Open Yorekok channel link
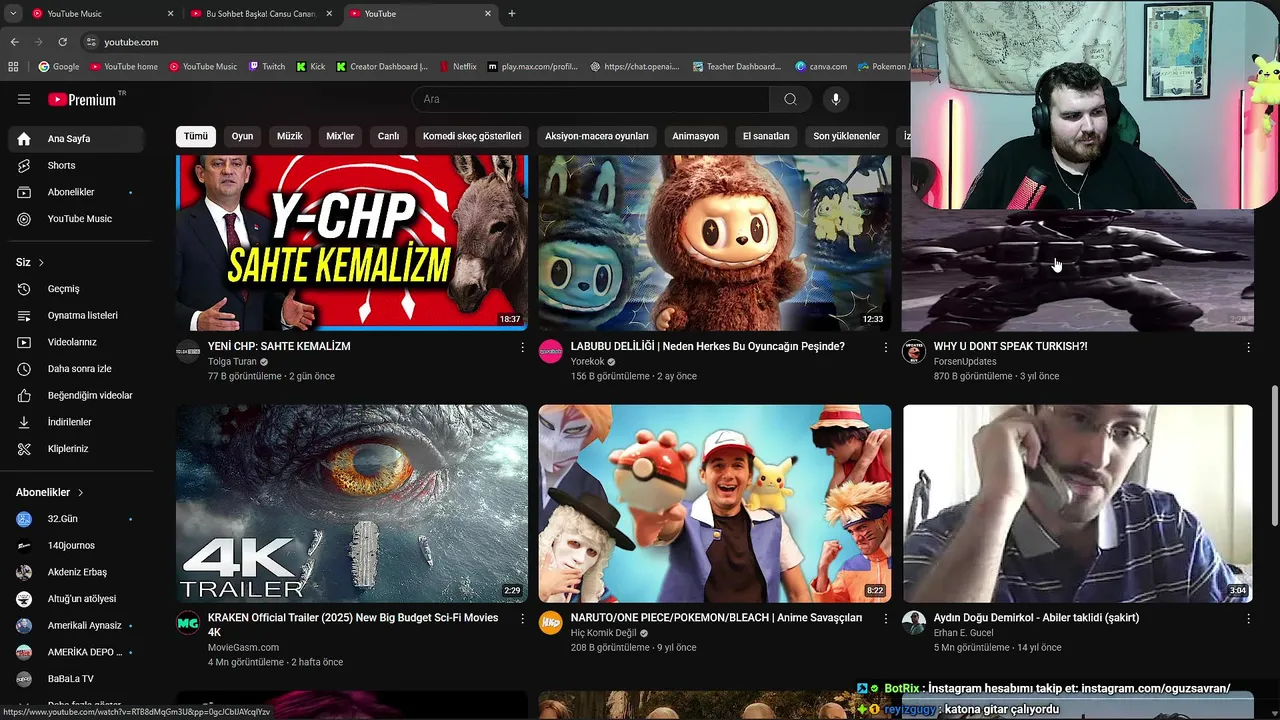The width and height of the screenshot is (1280, 720). click(x=588, y=362)
